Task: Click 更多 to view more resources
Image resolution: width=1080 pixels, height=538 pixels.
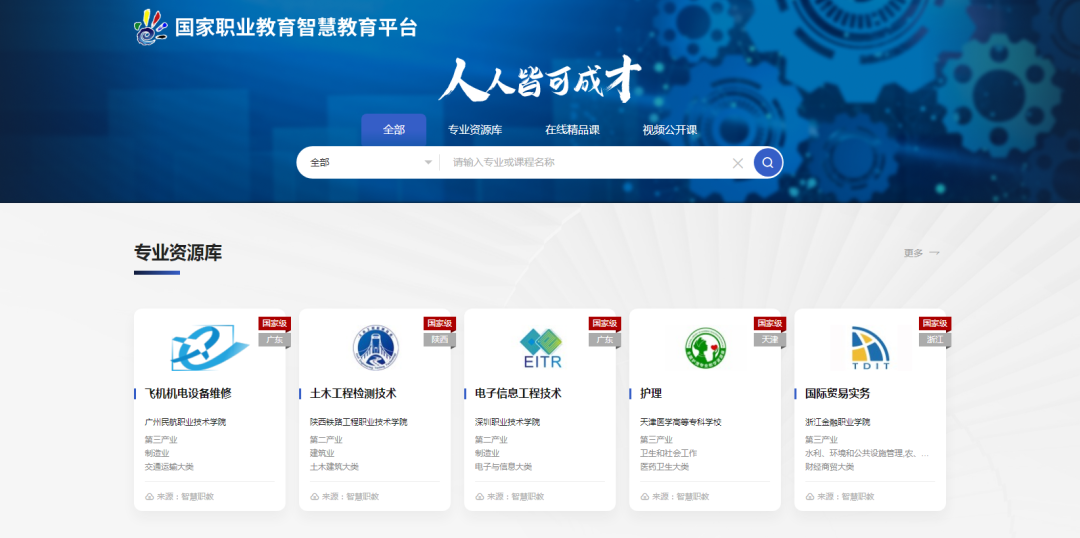Action: pyautogui.click(x=920, y=253)
